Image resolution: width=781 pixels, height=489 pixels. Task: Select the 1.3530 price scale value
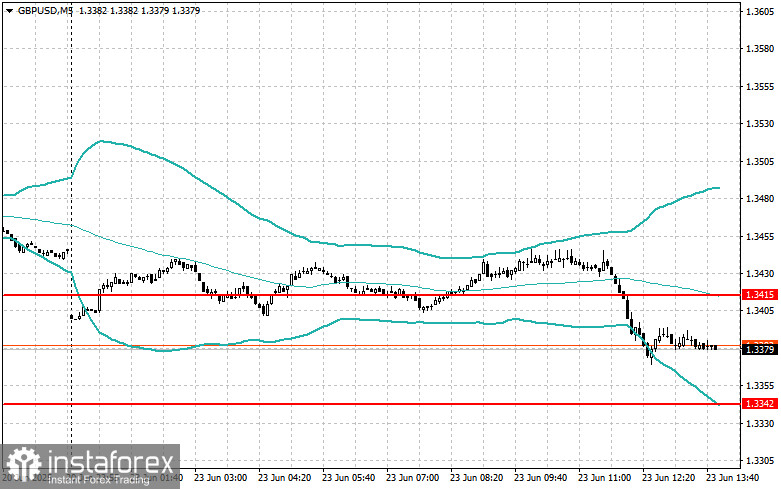point(760,123)
